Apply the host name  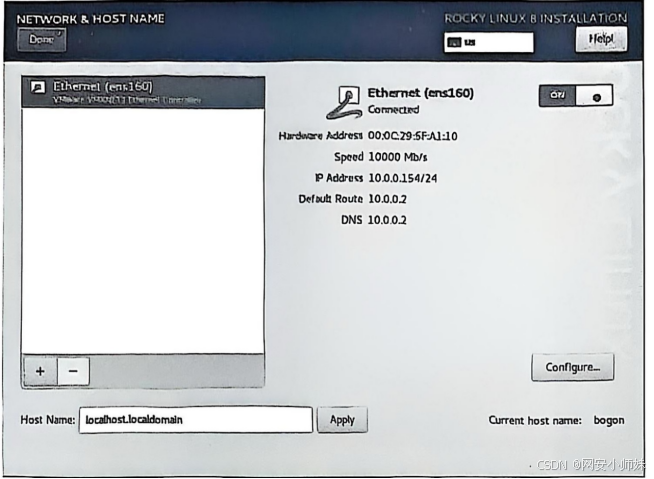click(x=342, y=420)
